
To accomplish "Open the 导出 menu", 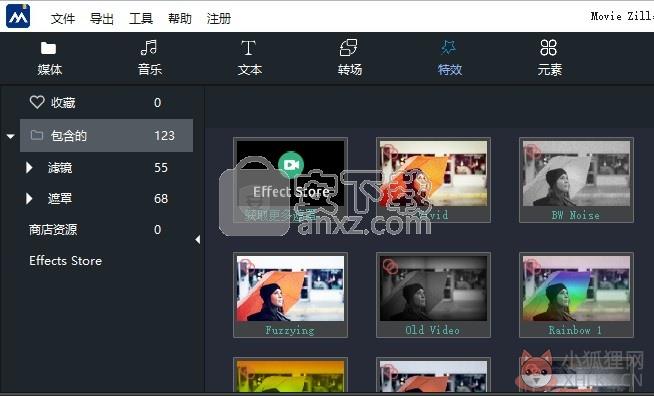I will (102, 18).
